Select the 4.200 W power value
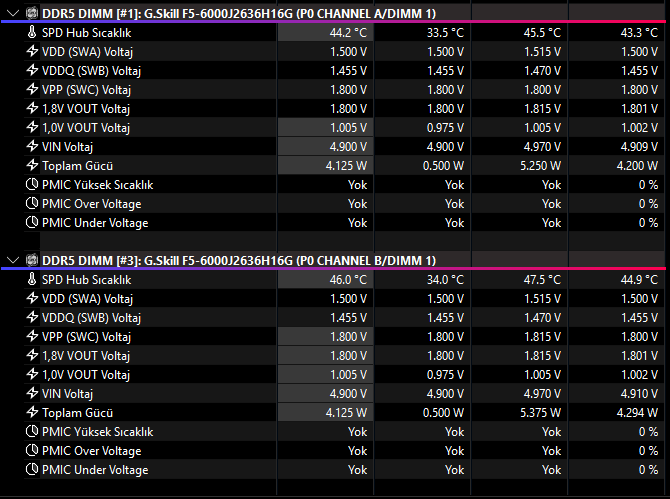This screenshot has width=670, height=499. click(x=637, y=166)
